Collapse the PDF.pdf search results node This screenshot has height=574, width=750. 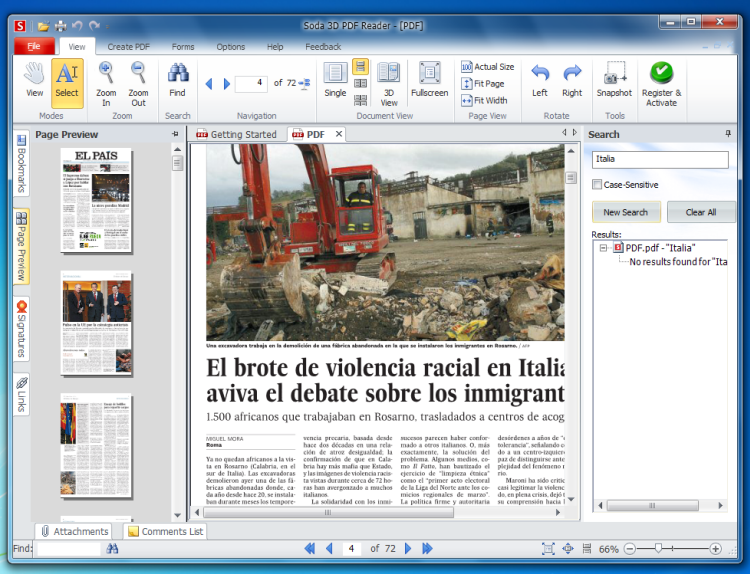pyautogui.click(x=604, y=248)
